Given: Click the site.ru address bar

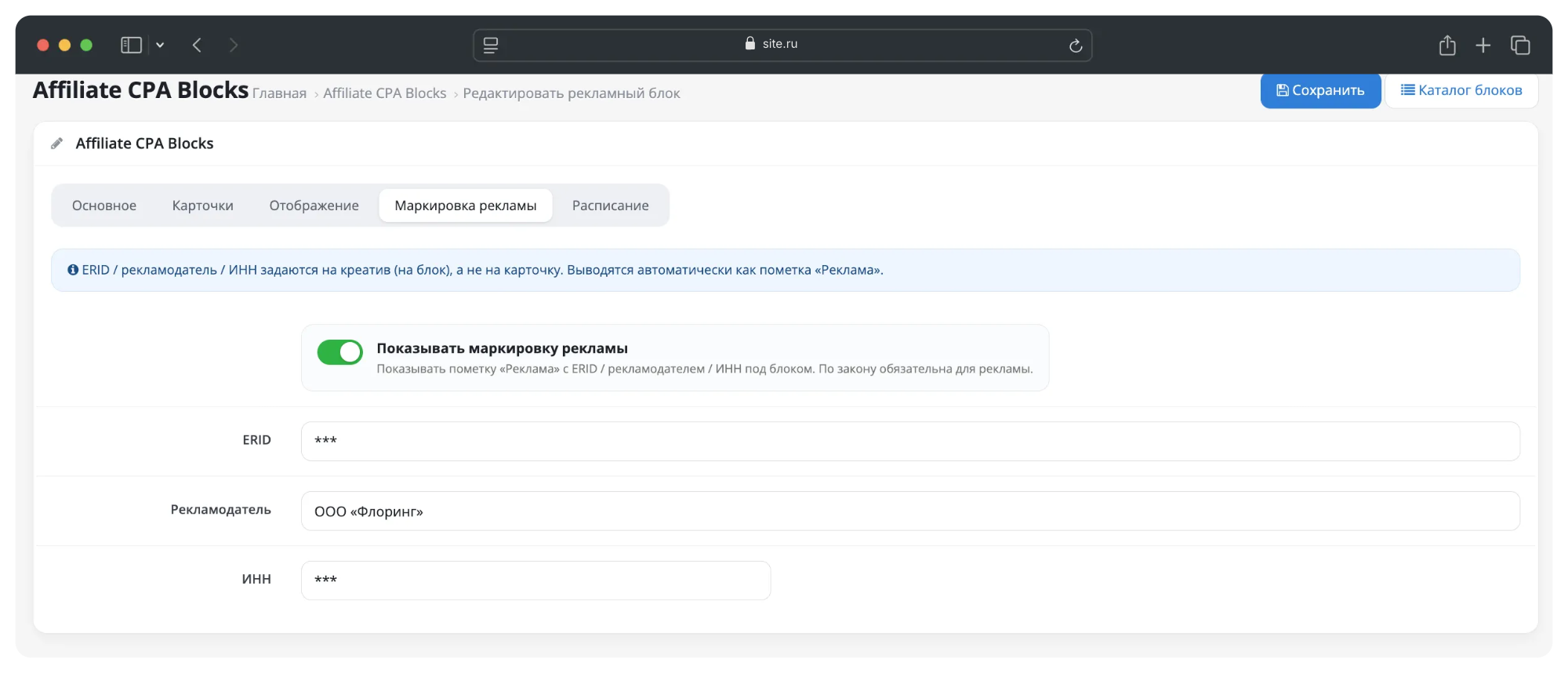Looking at the screenshot, I should 782,45.
